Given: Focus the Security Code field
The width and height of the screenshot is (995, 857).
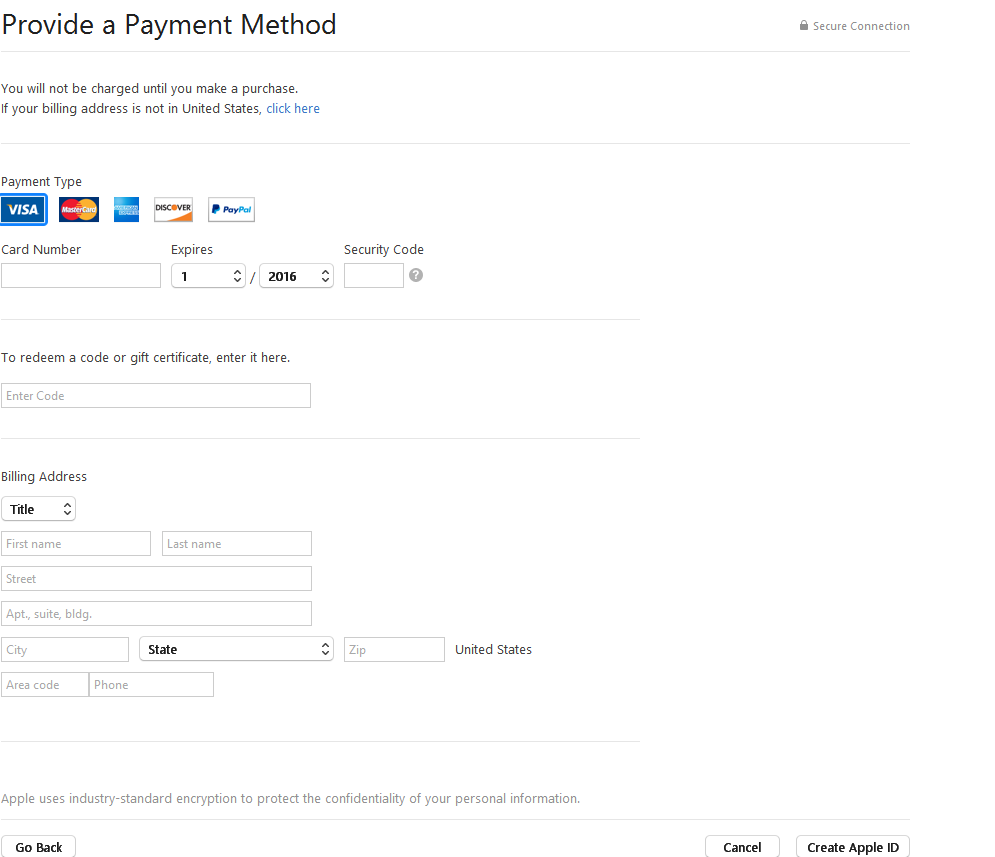Looking at the screenshot, I should click(374, 276).
